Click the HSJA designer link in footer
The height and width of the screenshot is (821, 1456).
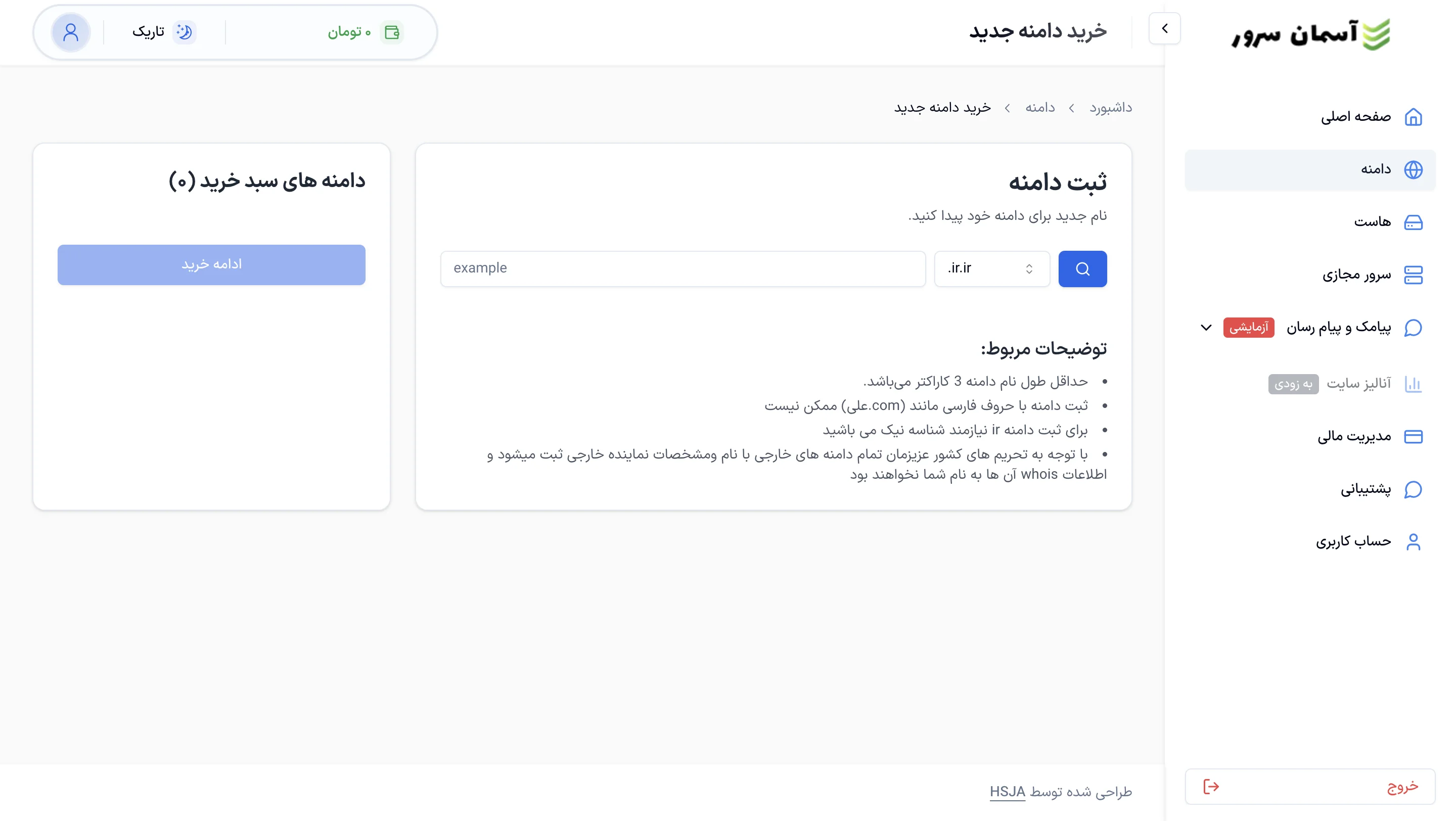point(1007,792)
